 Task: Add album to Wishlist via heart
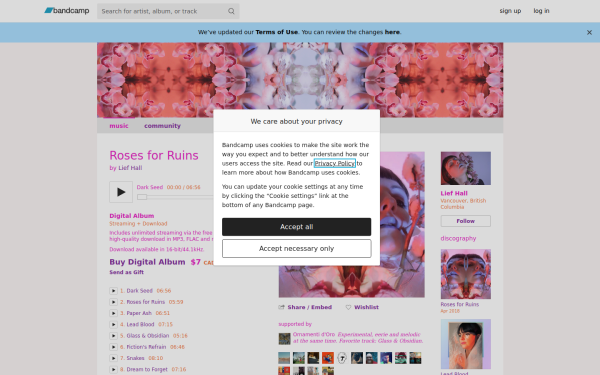coord(362,307)
